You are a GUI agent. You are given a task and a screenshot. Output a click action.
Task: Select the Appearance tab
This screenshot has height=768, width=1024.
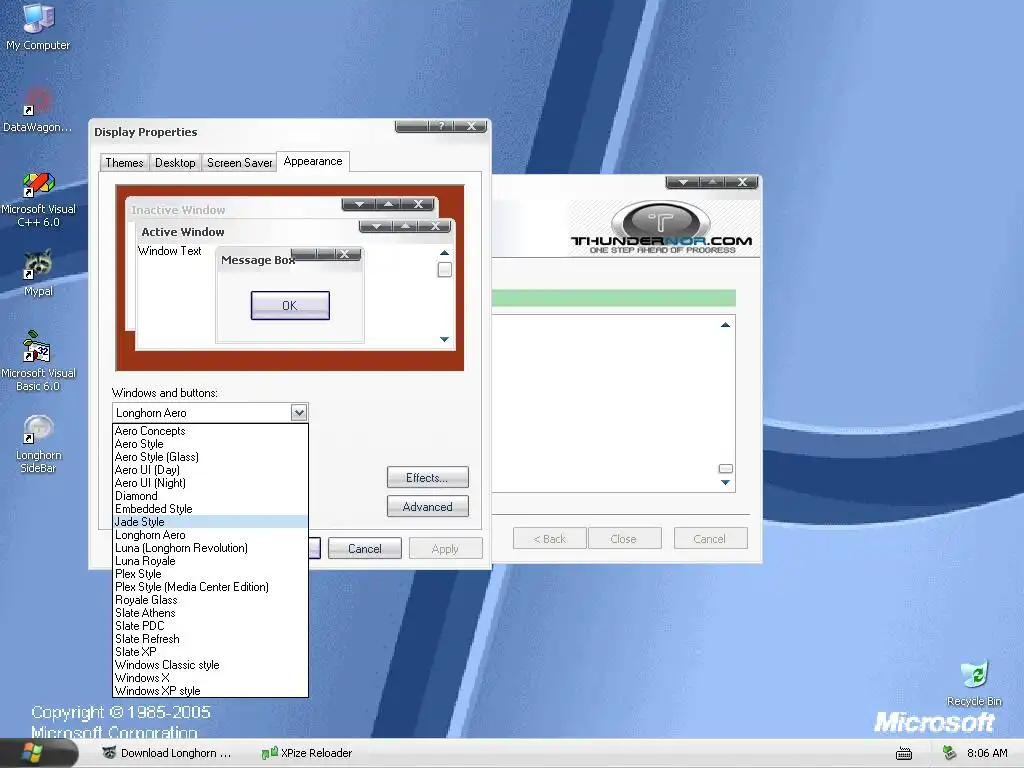click(313, 161)
